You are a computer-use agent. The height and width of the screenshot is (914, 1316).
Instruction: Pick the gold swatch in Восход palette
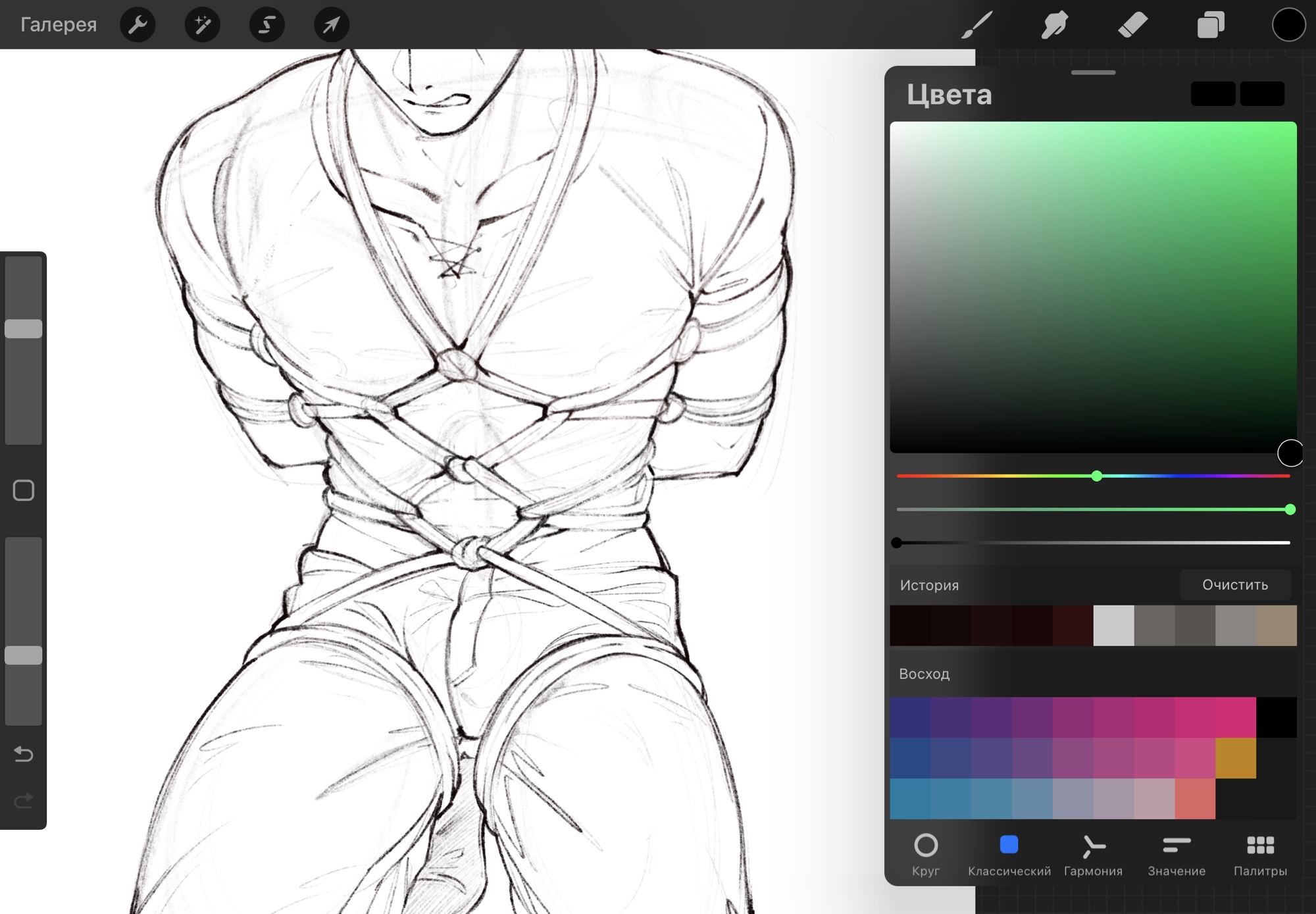pyautogui.click(x=1235, y=758)
